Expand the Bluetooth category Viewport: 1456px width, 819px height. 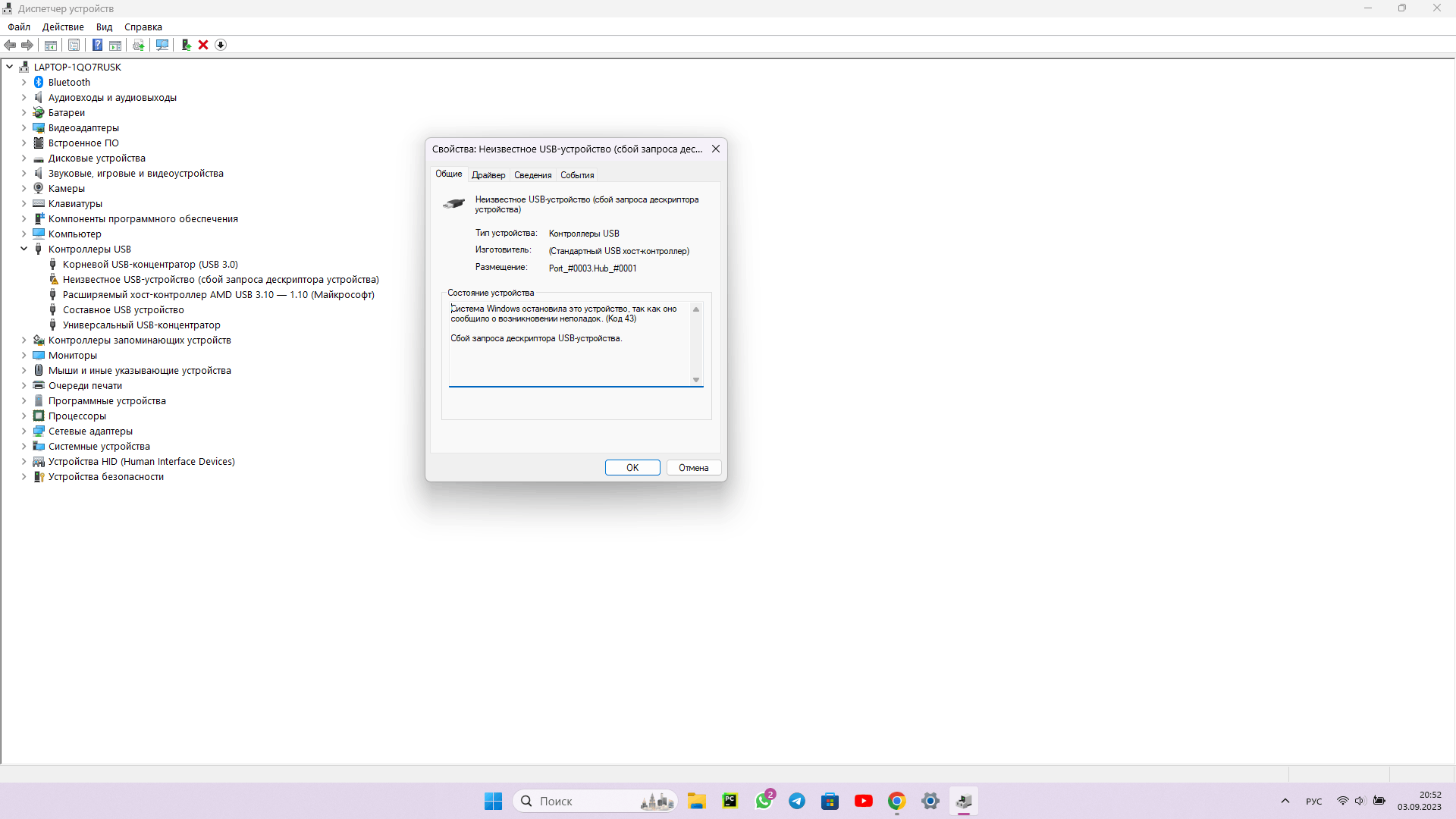tap(24, 82)
